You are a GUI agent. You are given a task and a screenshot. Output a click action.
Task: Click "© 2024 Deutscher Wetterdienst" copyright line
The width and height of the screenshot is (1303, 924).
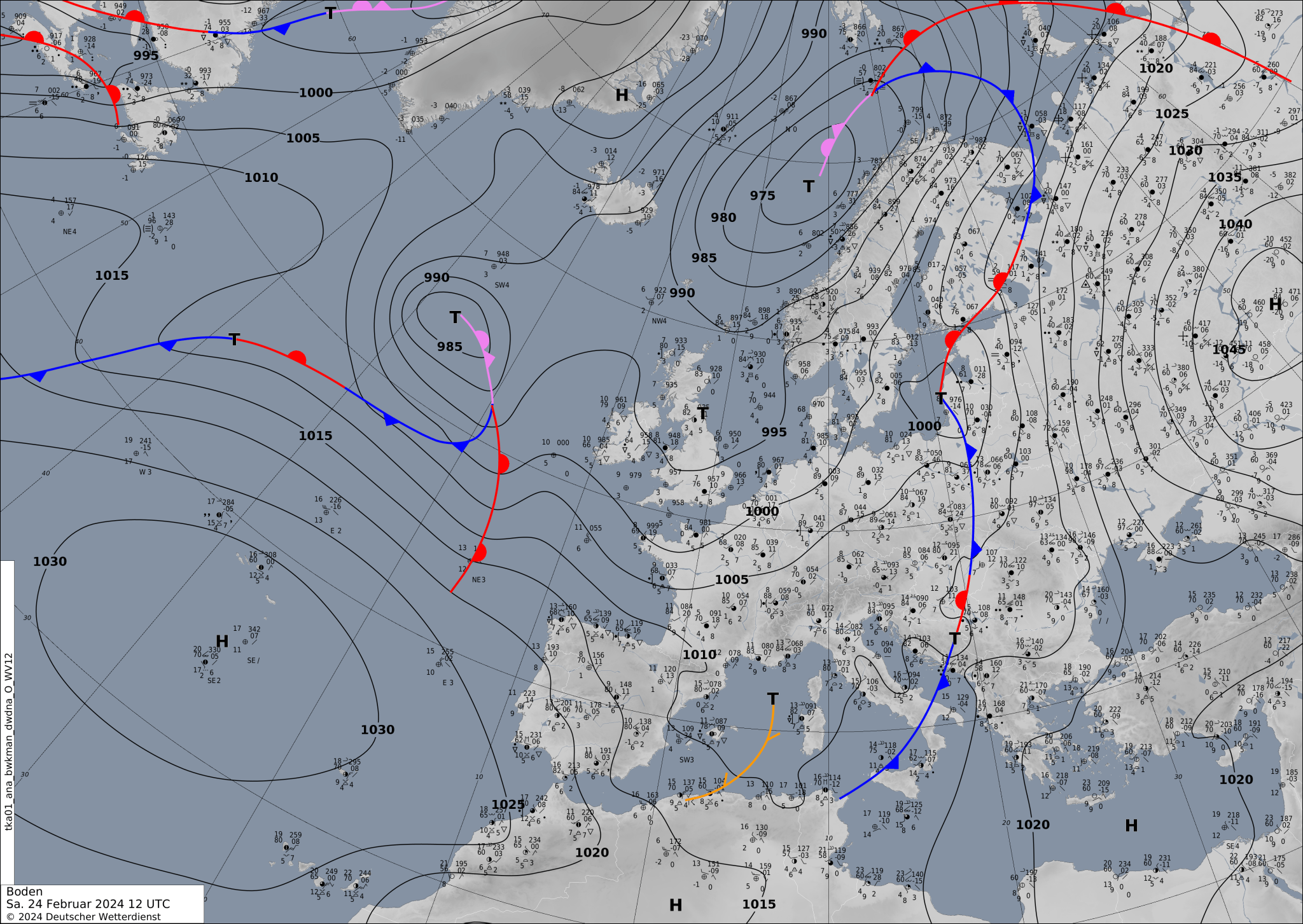click(83, 916)
